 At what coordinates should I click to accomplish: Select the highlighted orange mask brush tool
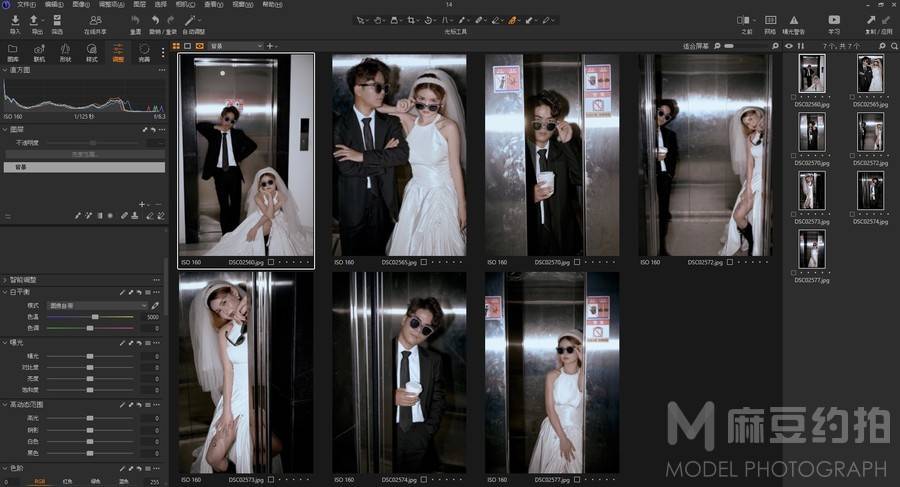512,20
